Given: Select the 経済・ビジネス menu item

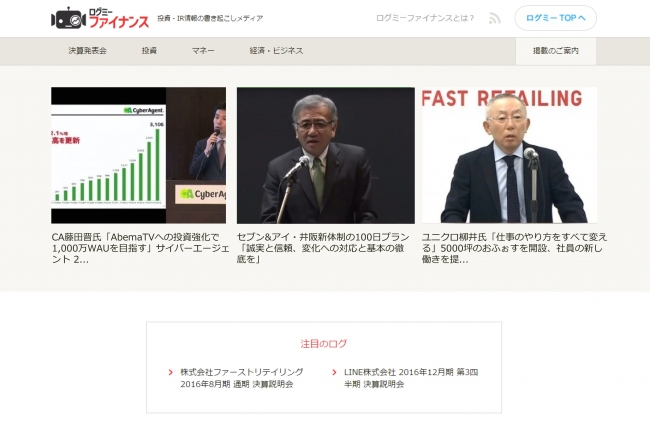Looking at the screenshot, I should point(276,51).
